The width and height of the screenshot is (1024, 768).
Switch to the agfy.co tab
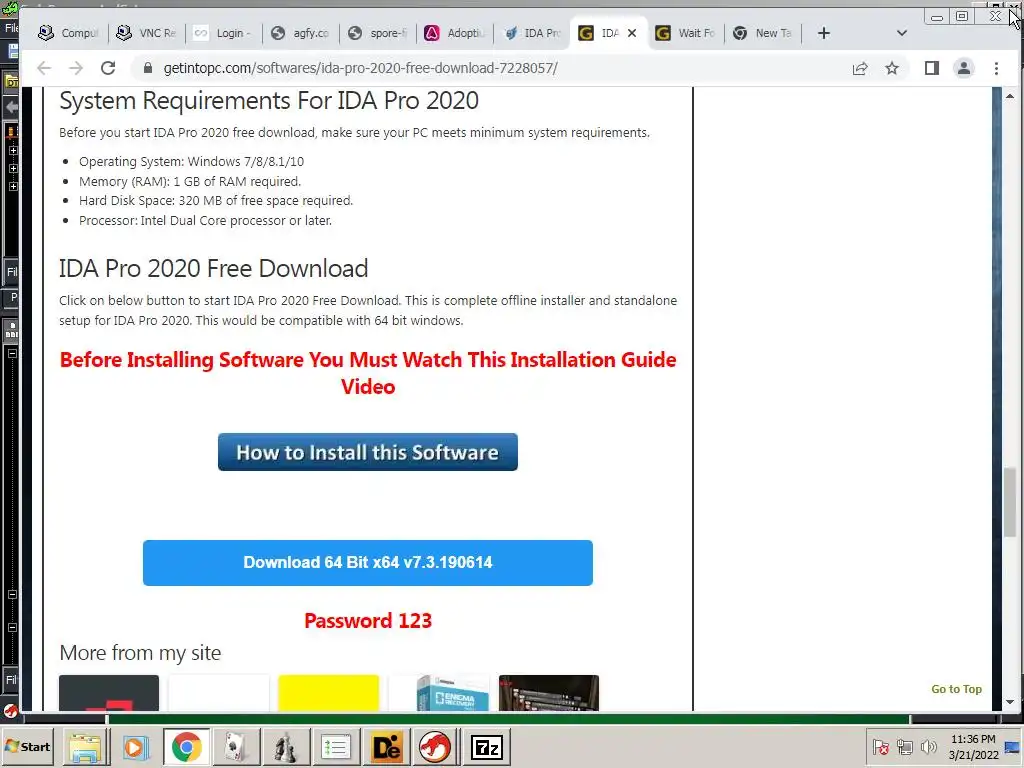pyautogui.click(x=300, y=33)
